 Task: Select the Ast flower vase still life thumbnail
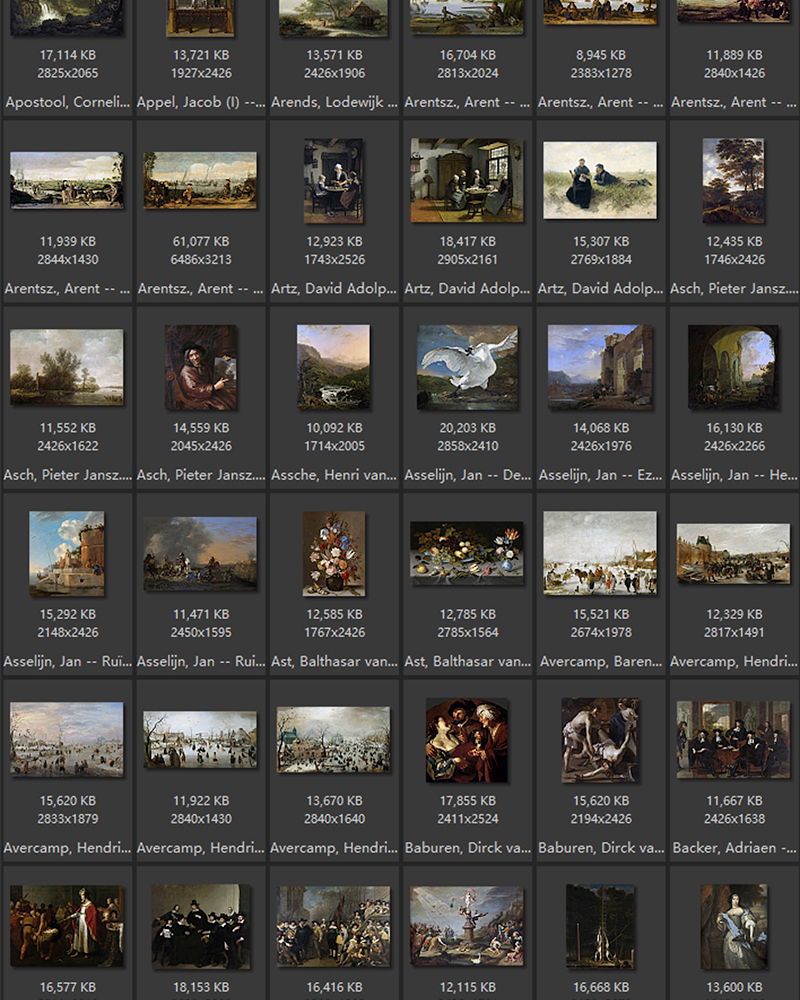pos(333,553)
